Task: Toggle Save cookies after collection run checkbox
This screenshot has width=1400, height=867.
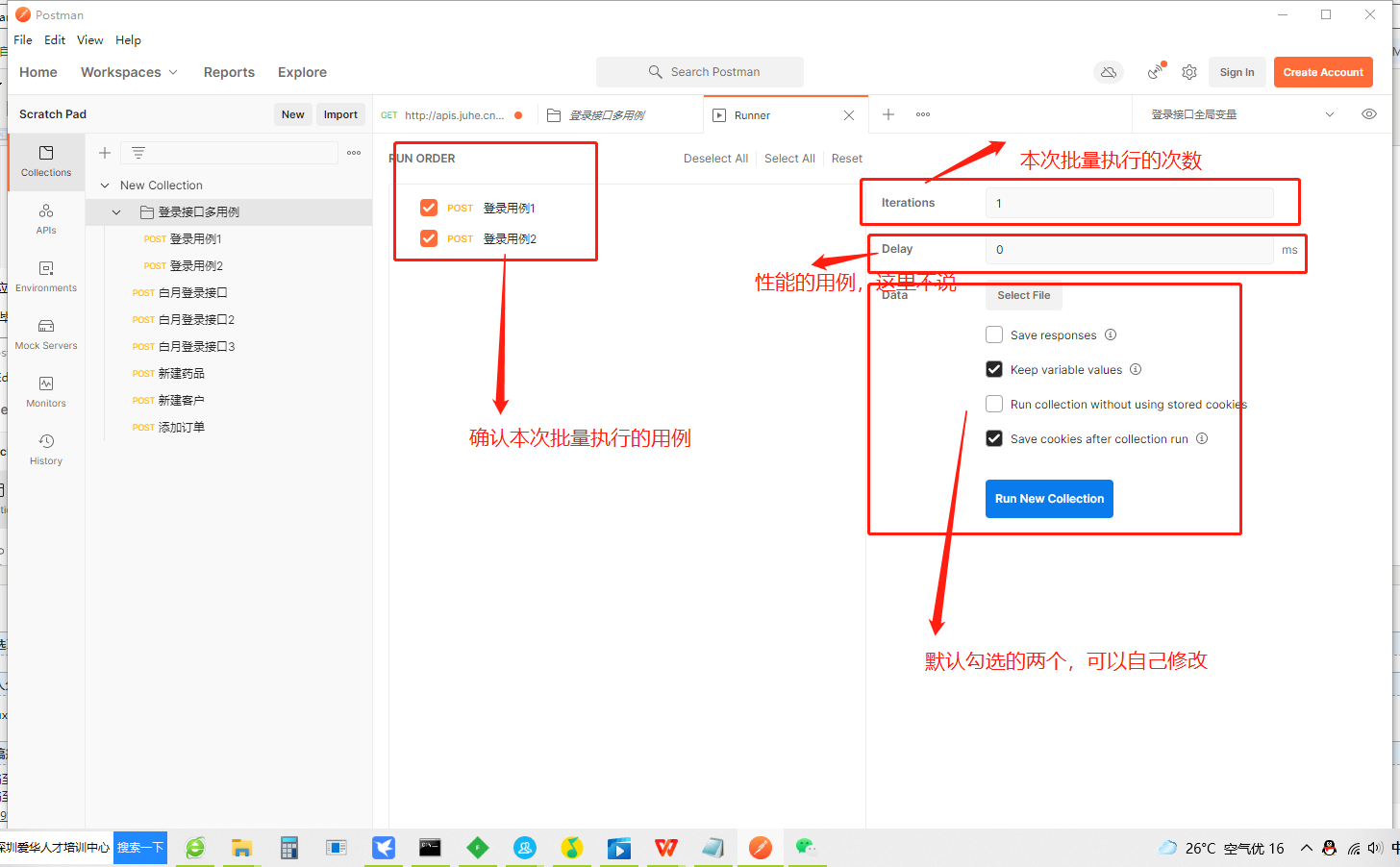Action: pyautogui.click(x=994, y=438)
